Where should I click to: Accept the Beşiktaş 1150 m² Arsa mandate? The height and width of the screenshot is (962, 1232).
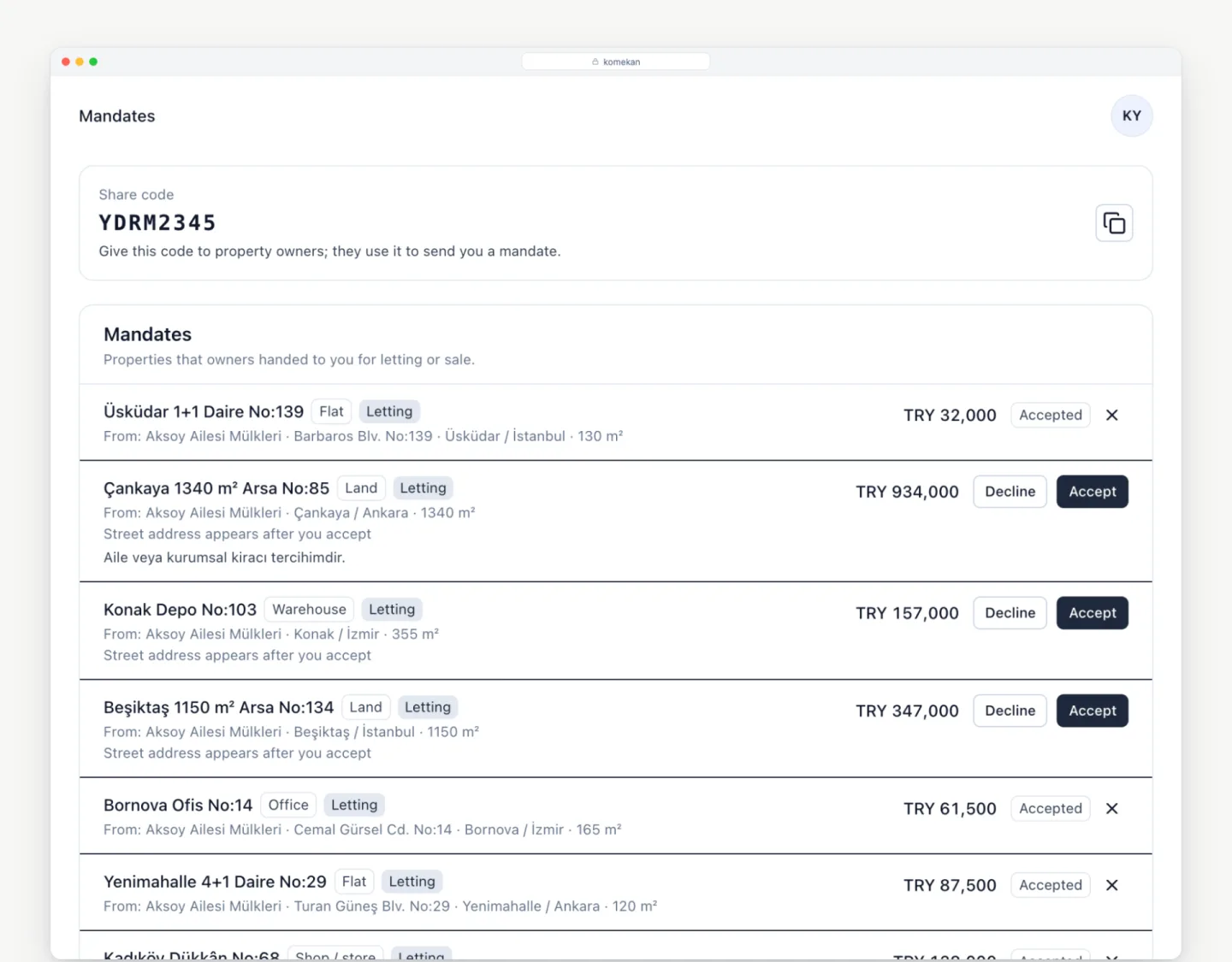pos(1093,711)
